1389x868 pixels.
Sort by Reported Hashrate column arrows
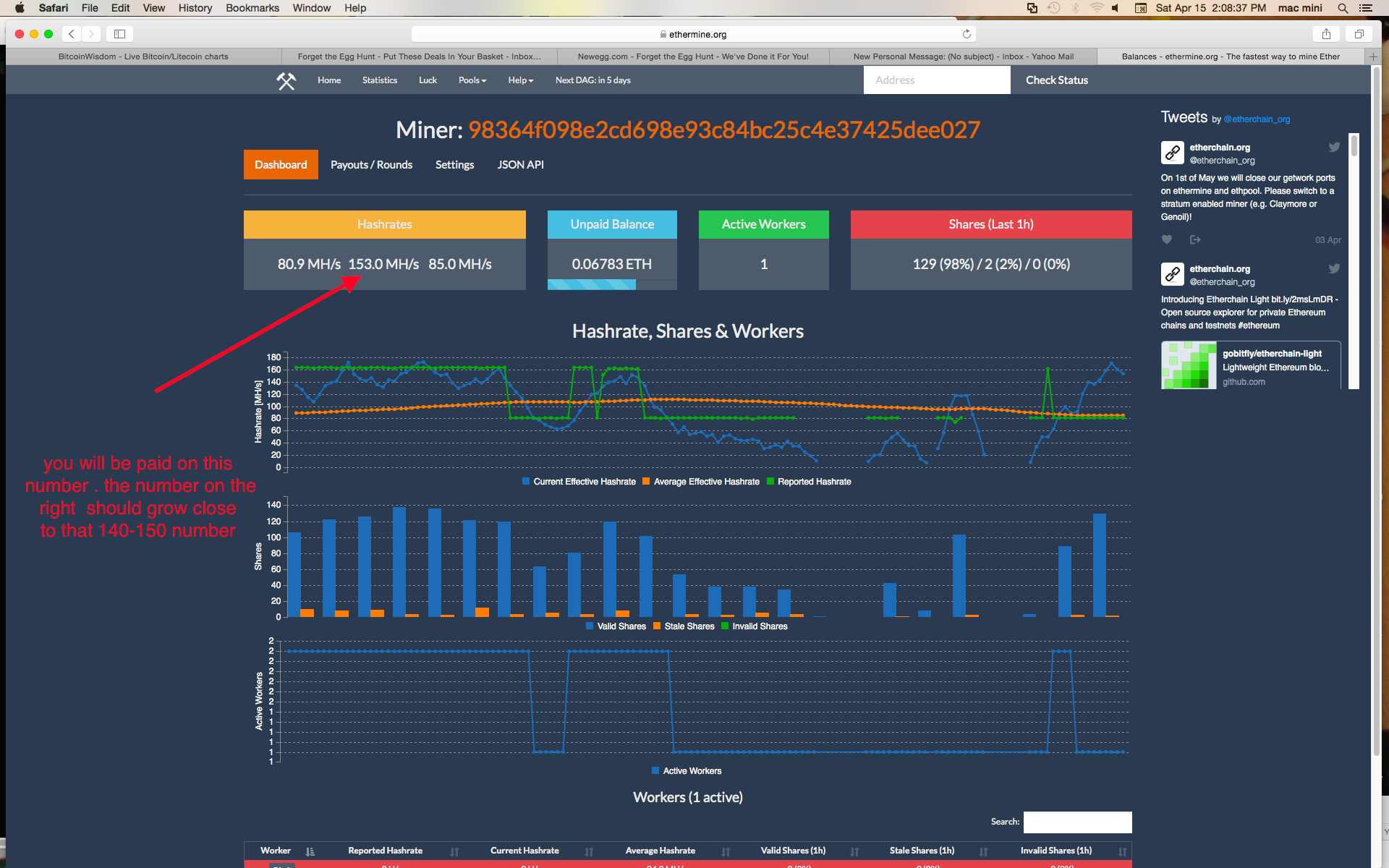coord(454,851)
